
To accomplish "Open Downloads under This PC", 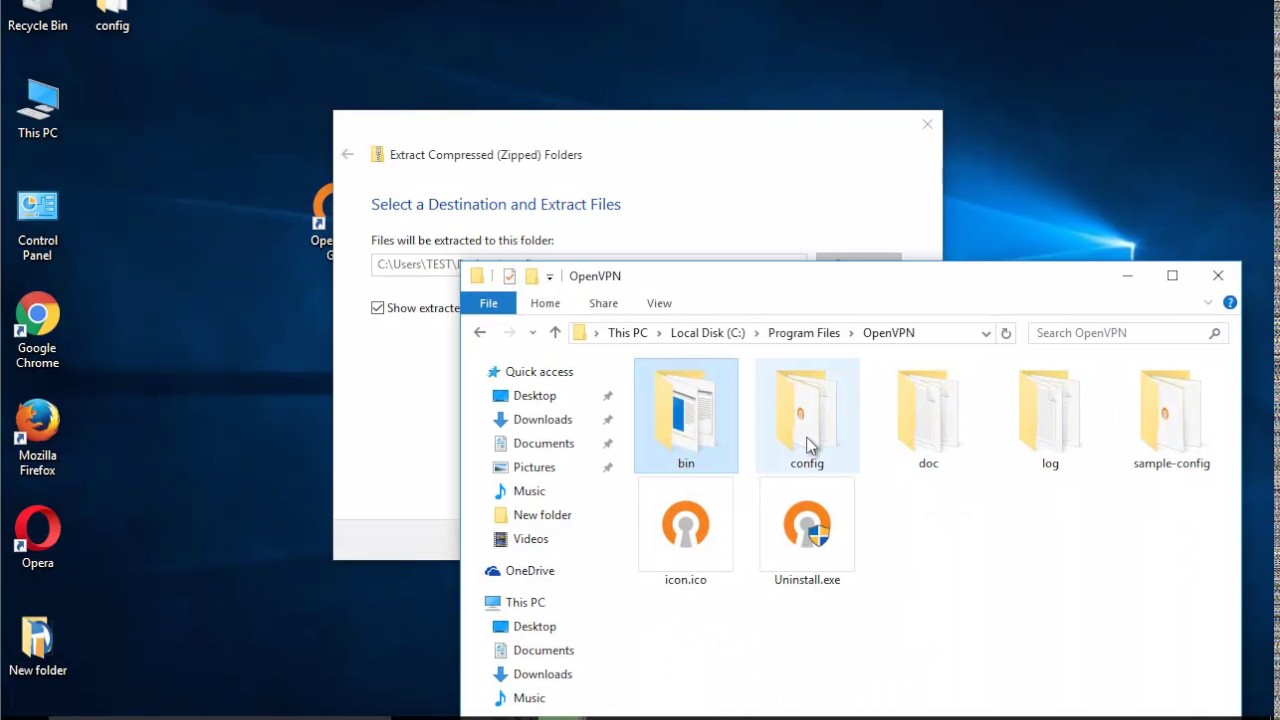I will click(x=542, y=675).
